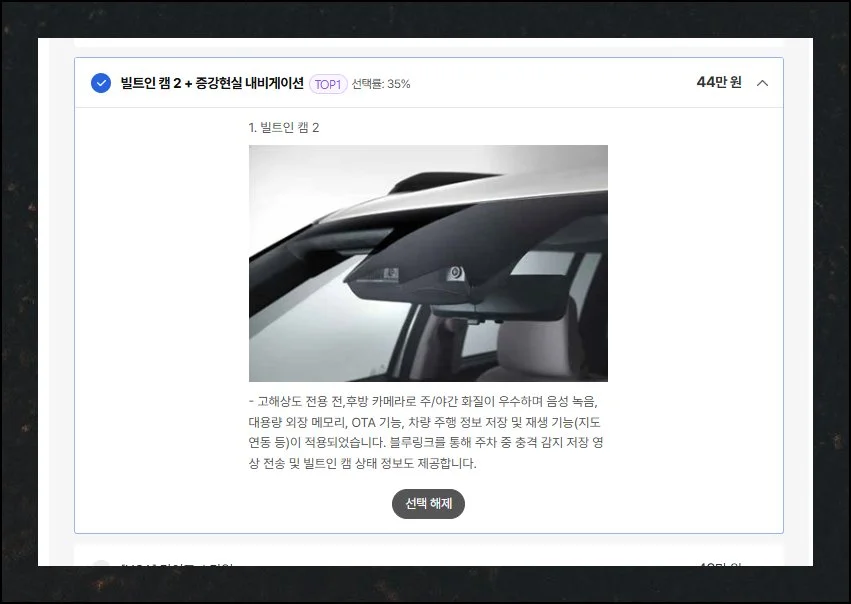Uncheck the blue 빌트인 캠 2 option checkmark
This screenshot has width=851, height=604.
(x=101, y=83)
